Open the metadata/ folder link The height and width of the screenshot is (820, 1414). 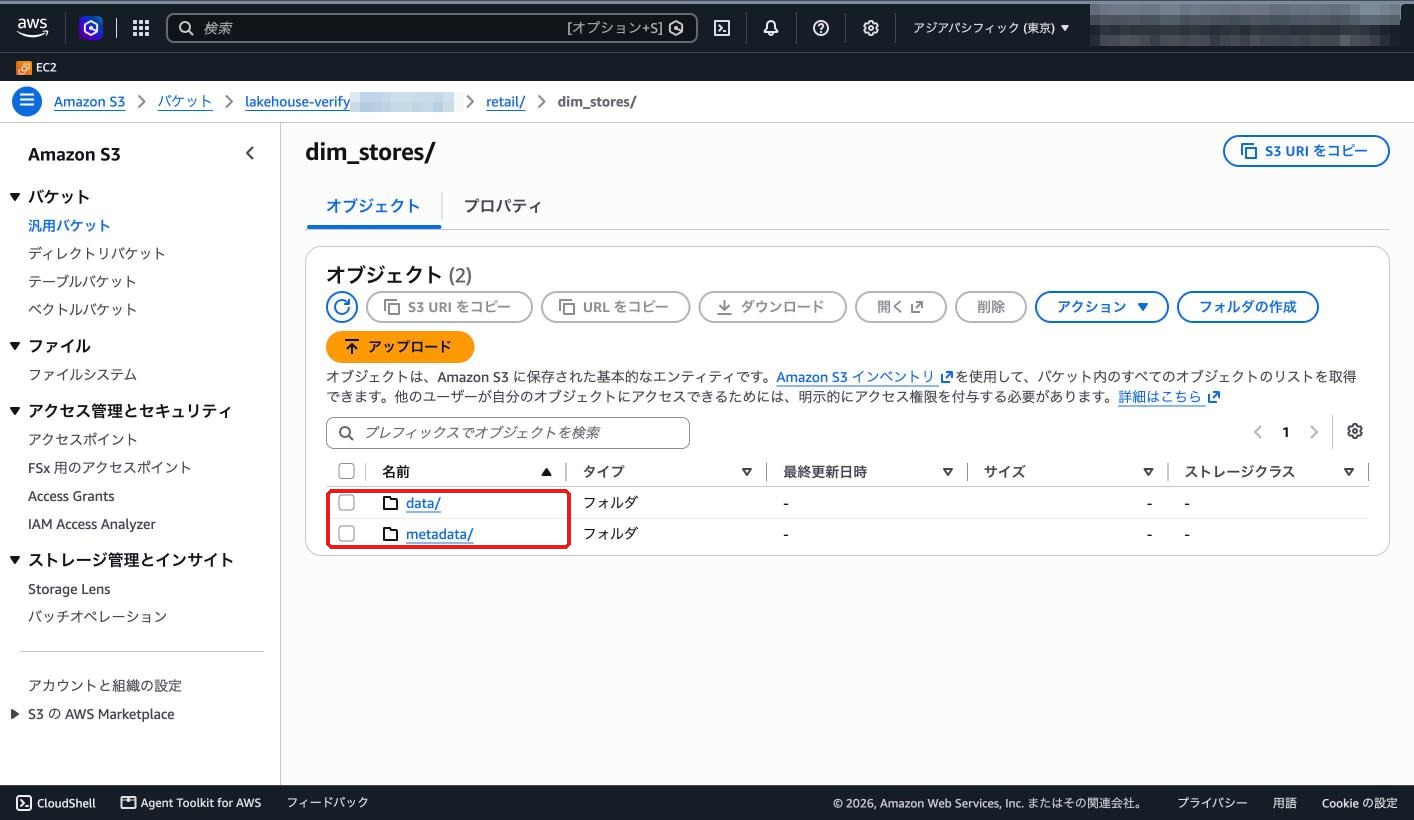click(440, 534)
